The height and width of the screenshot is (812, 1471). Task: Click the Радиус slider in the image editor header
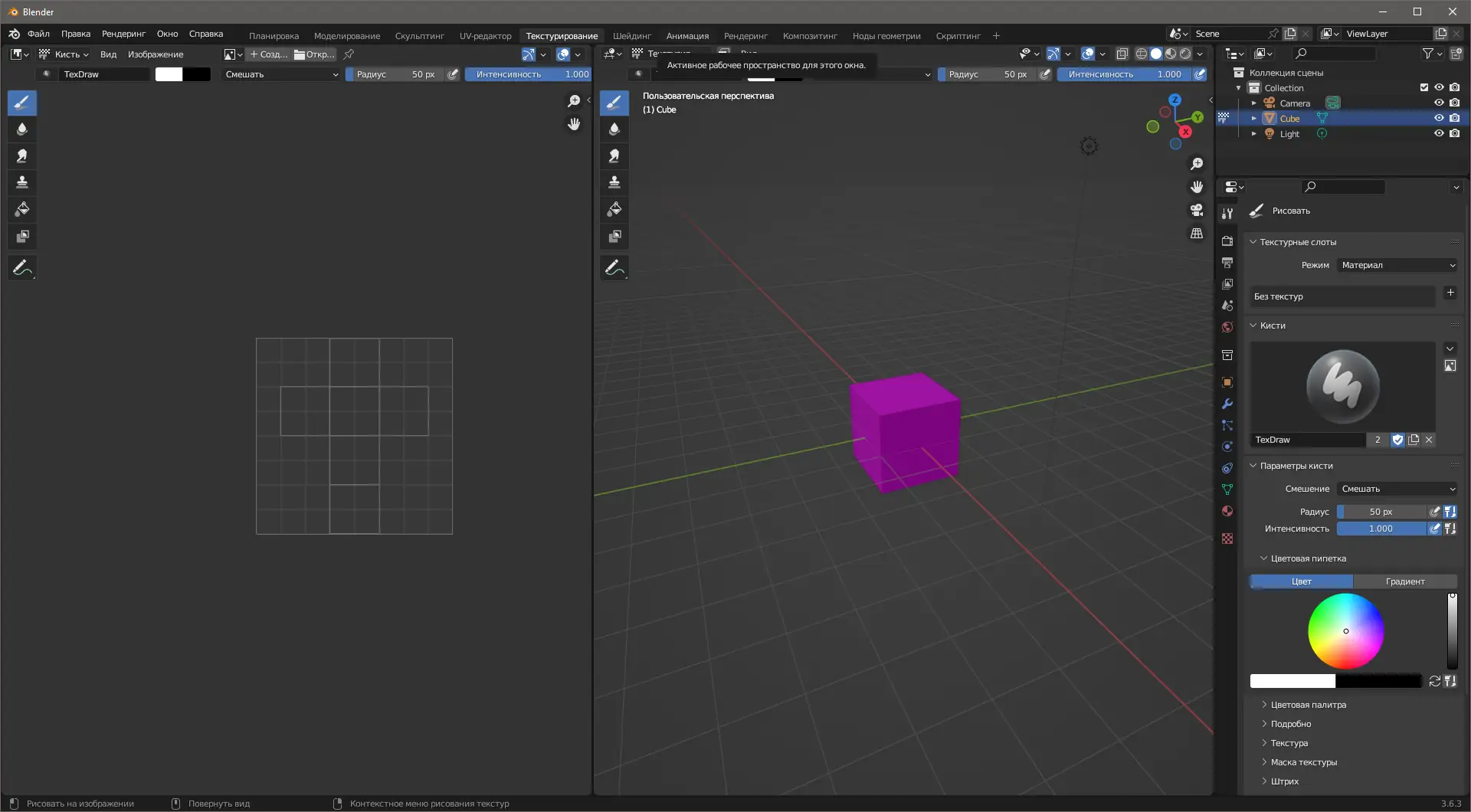[x=395, y=74]
